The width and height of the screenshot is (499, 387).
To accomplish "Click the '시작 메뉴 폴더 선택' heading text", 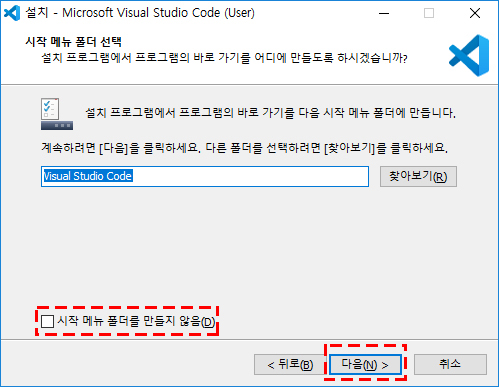I will (x=74, y=42).
